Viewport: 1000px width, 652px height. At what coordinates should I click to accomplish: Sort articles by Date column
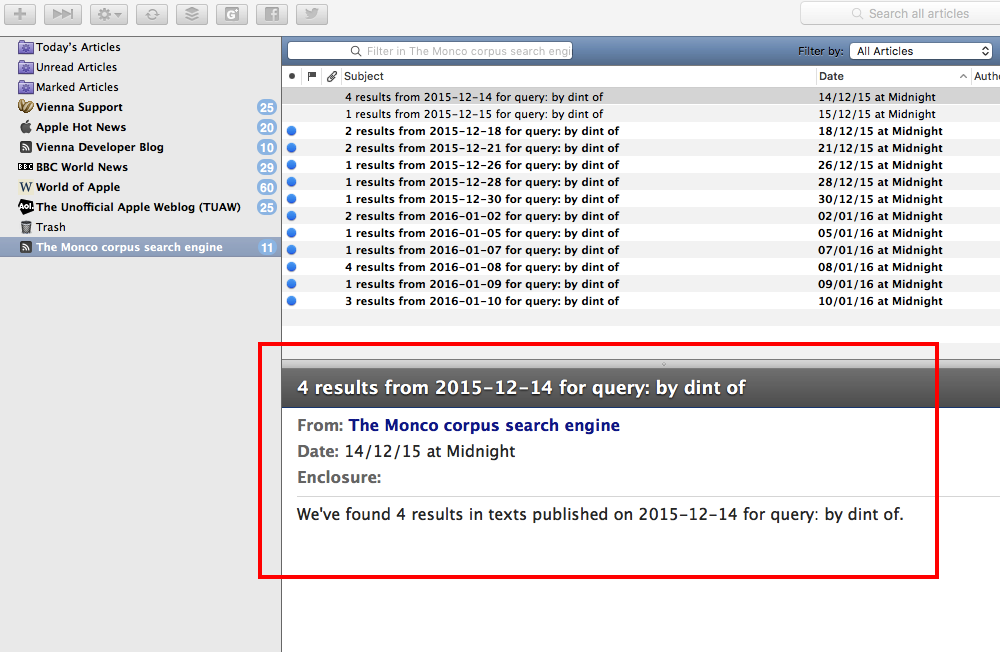890,76
